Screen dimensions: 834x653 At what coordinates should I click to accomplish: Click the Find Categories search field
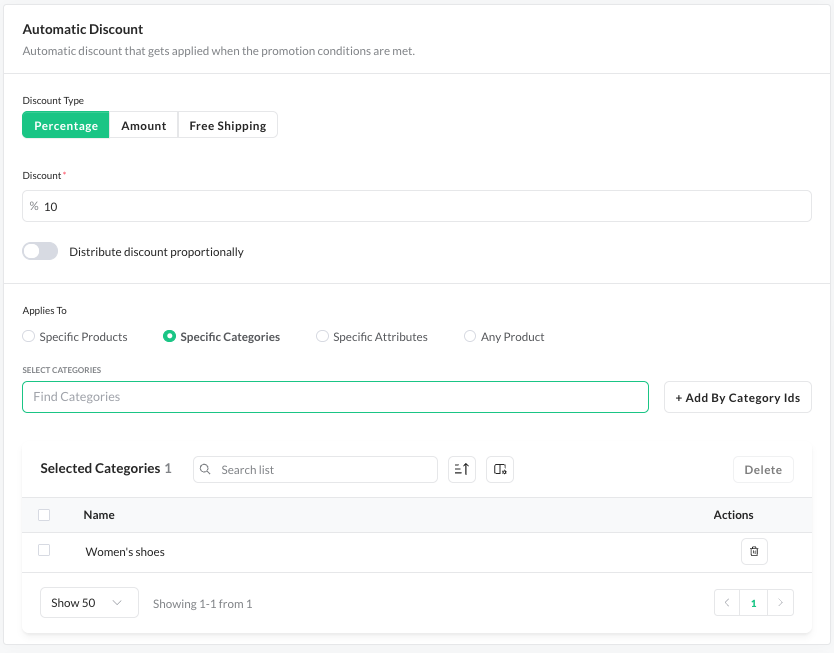click(x=336, y=397)
